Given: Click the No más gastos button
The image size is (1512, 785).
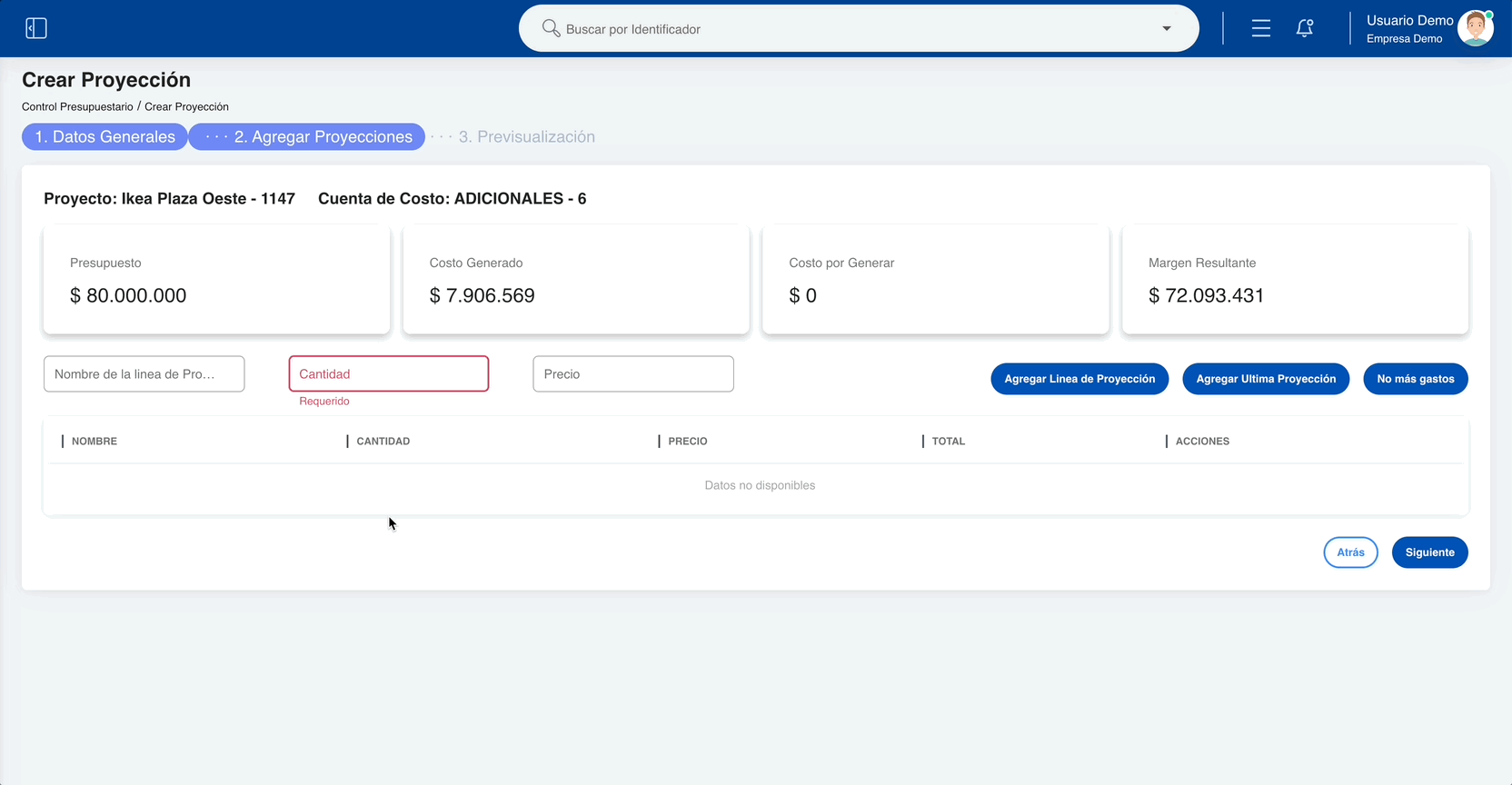Looking at the screenshot, I should 1416,379.
